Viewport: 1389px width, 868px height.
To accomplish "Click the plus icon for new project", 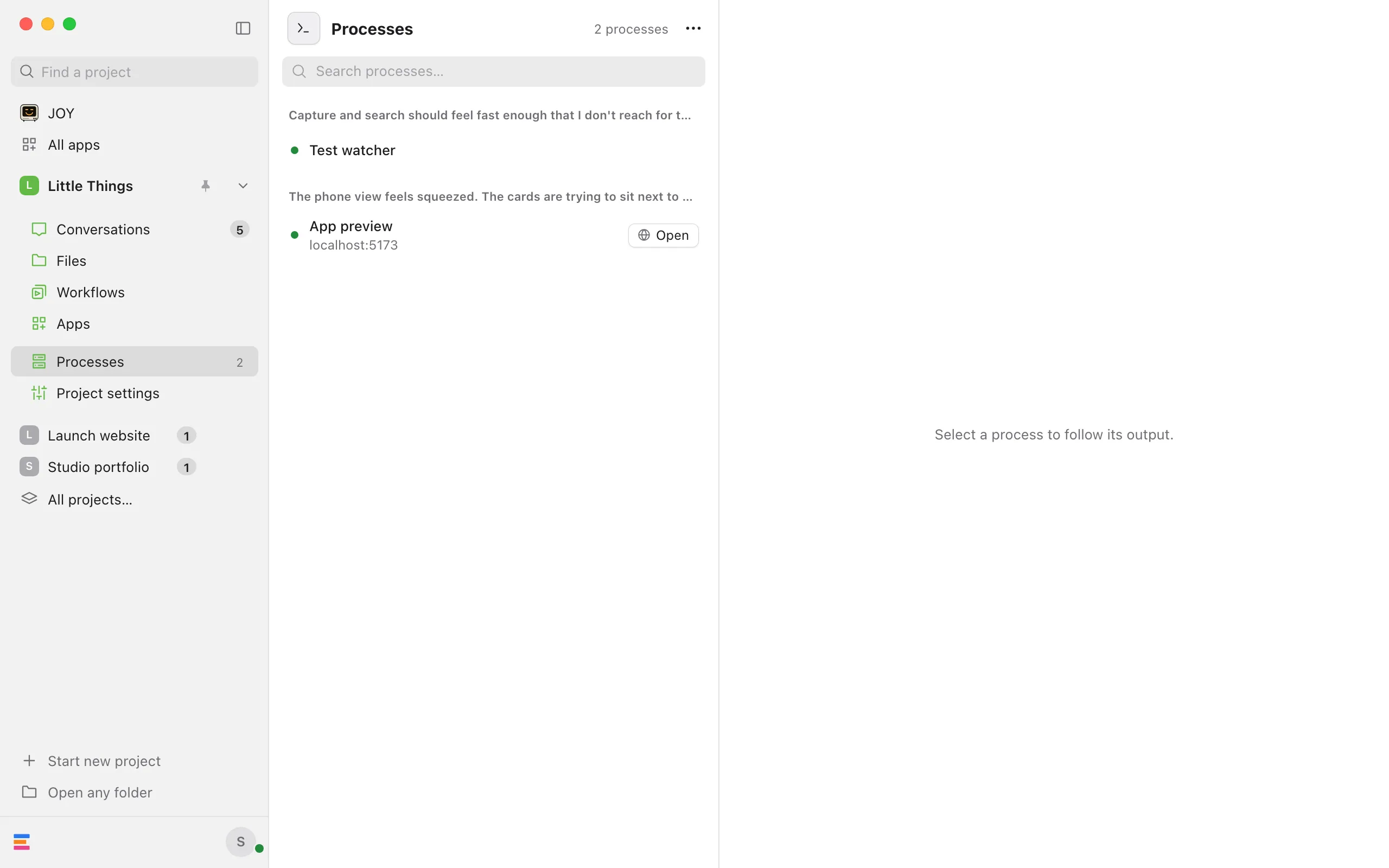I will 29,761.
